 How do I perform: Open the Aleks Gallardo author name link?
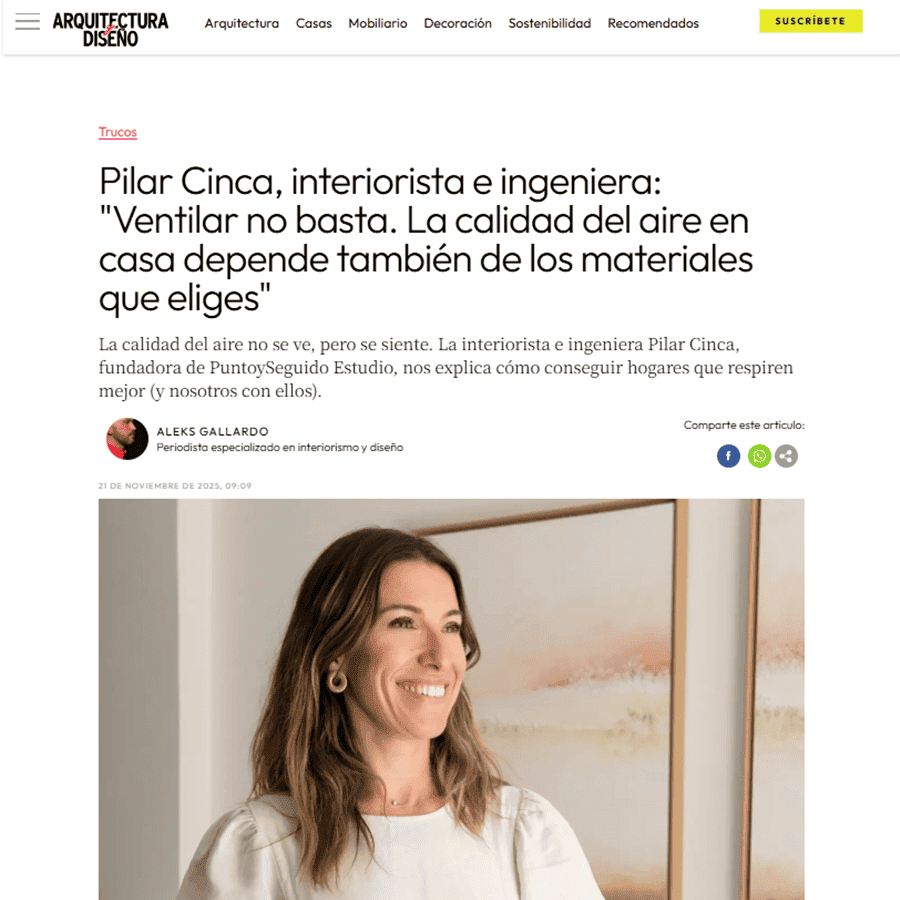(212, 432)
